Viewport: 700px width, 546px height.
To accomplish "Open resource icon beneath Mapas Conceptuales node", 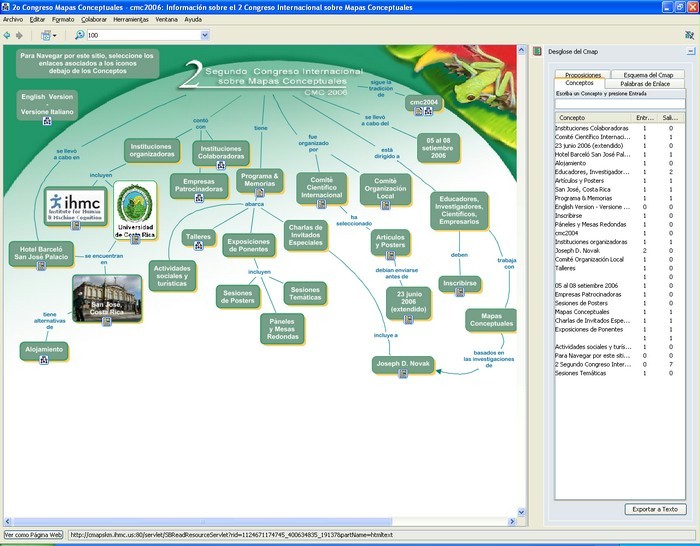I will coord(493,332).
